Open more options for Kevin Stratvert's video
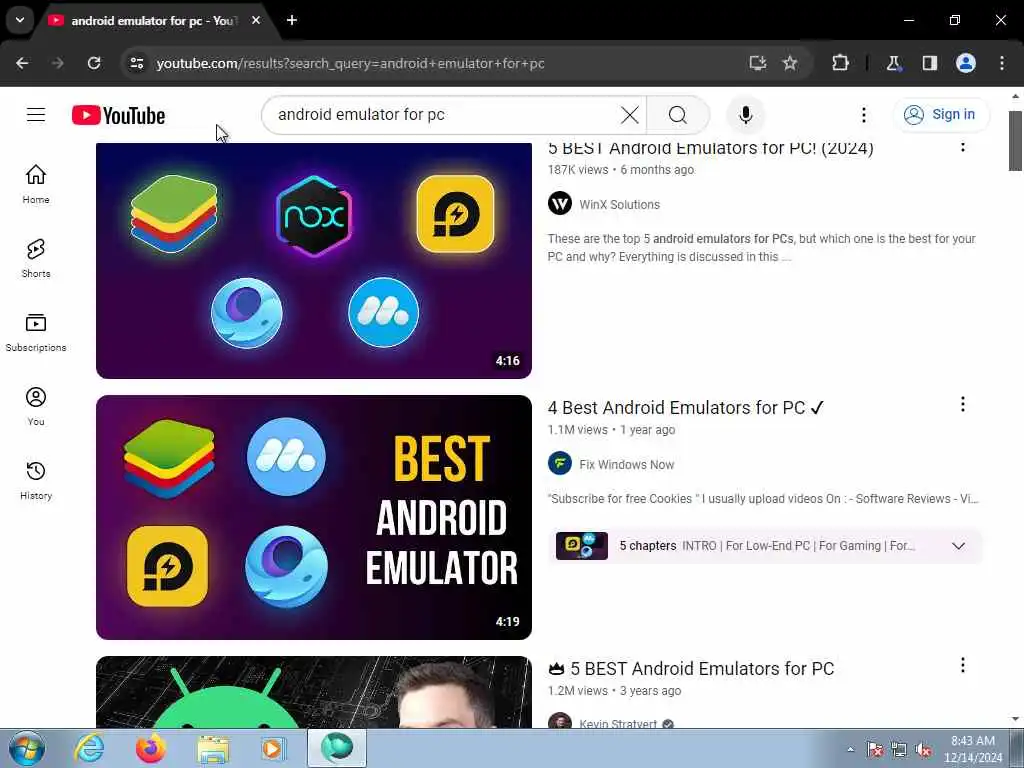 [963, 665]
